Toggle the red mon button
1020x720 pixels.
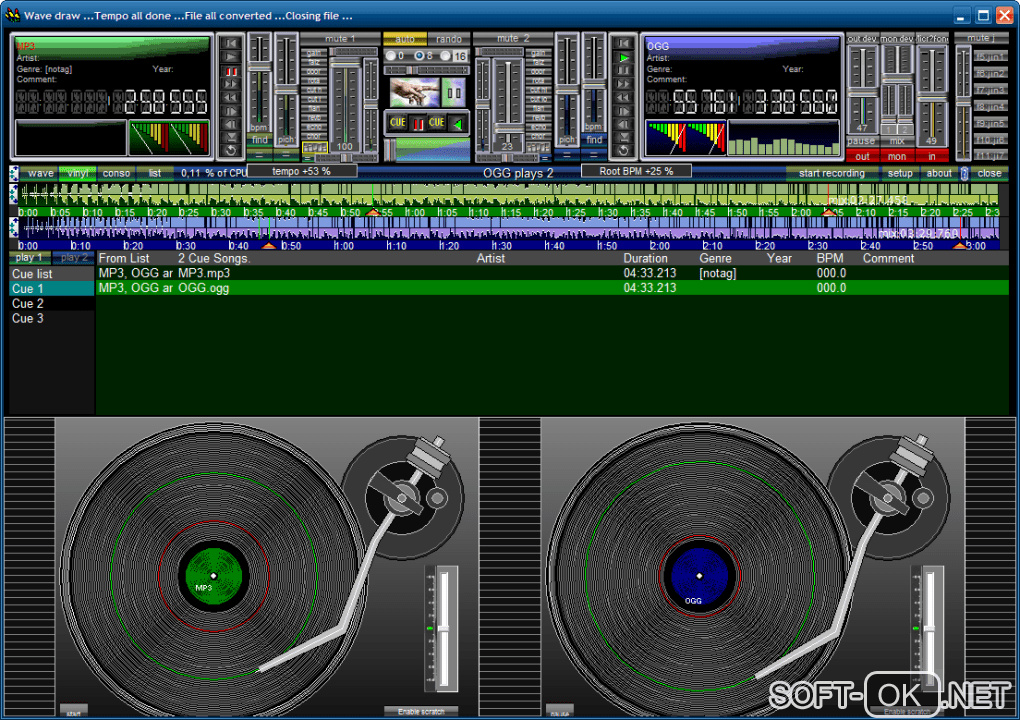point(897,156)
